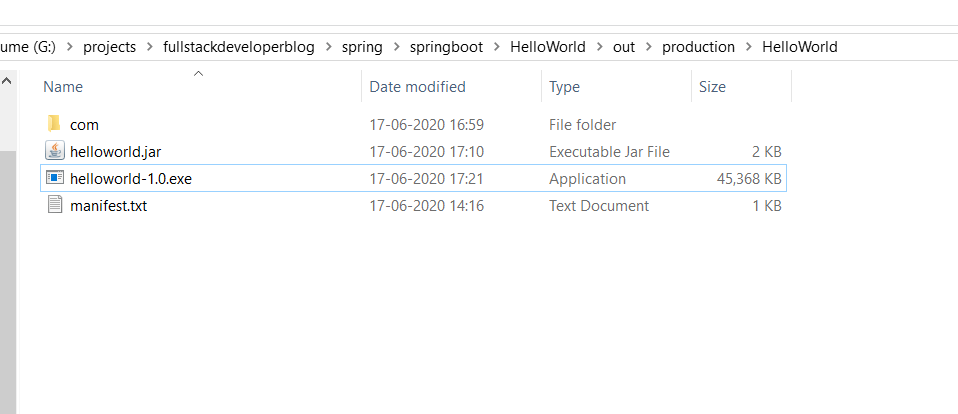The height and width of the screenshot is (414, 958).
Task: Click the manifest.txt text document icon
Action: 54,206
